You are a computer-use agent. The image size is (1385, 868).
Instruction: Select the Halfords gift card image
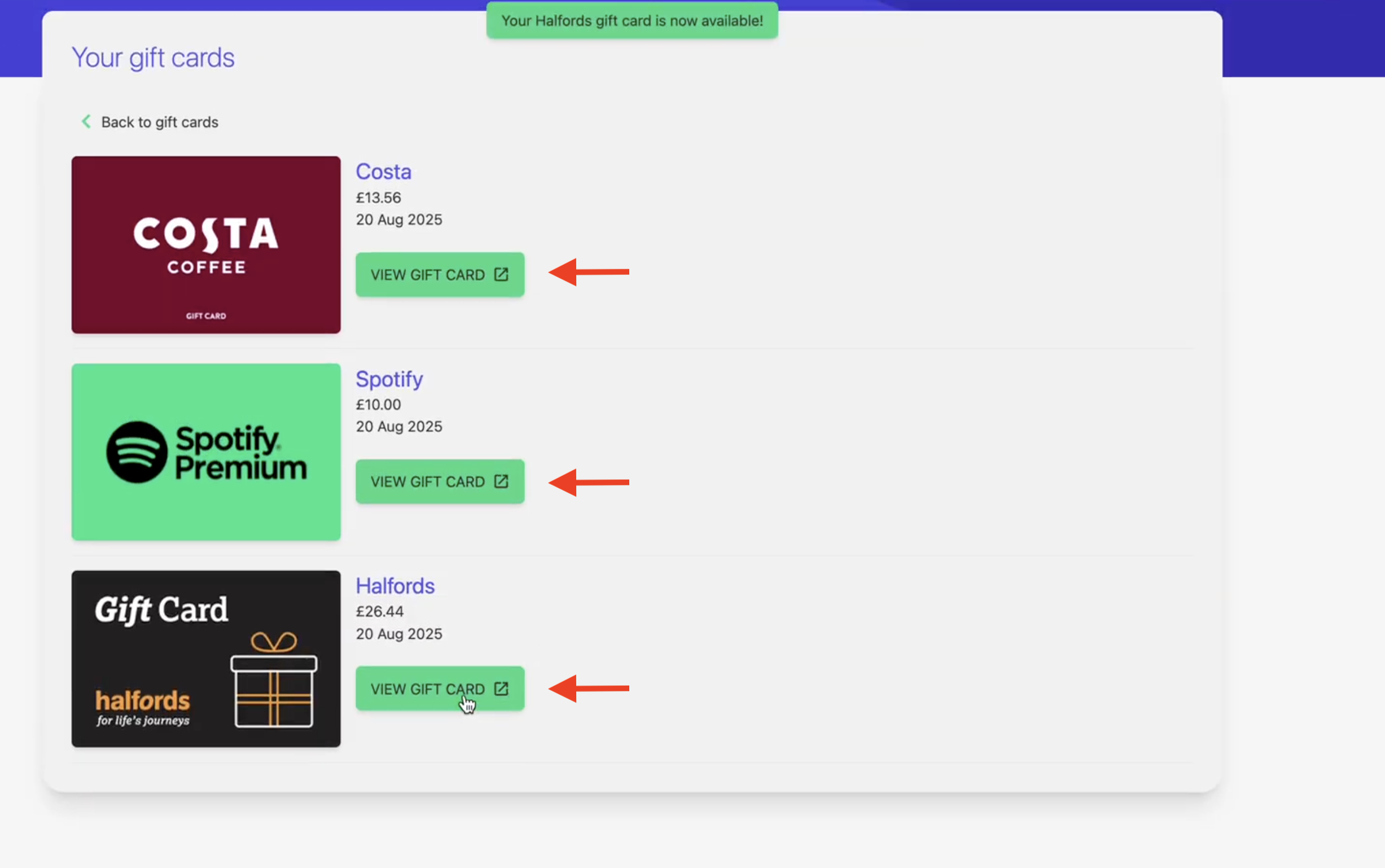(206, 659)
